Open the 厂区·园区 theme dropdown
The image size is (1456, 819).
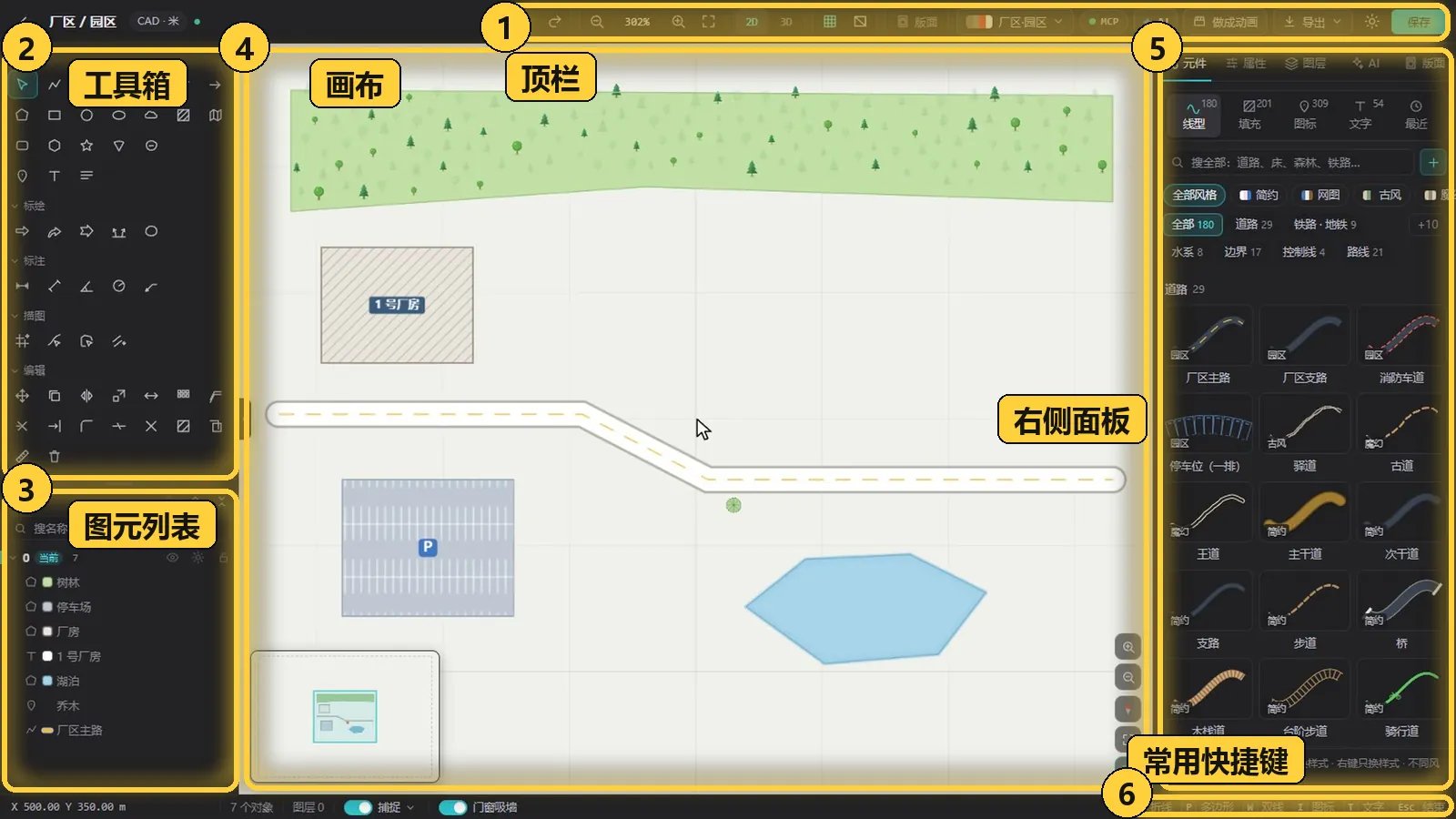[x=1014, y=22]
